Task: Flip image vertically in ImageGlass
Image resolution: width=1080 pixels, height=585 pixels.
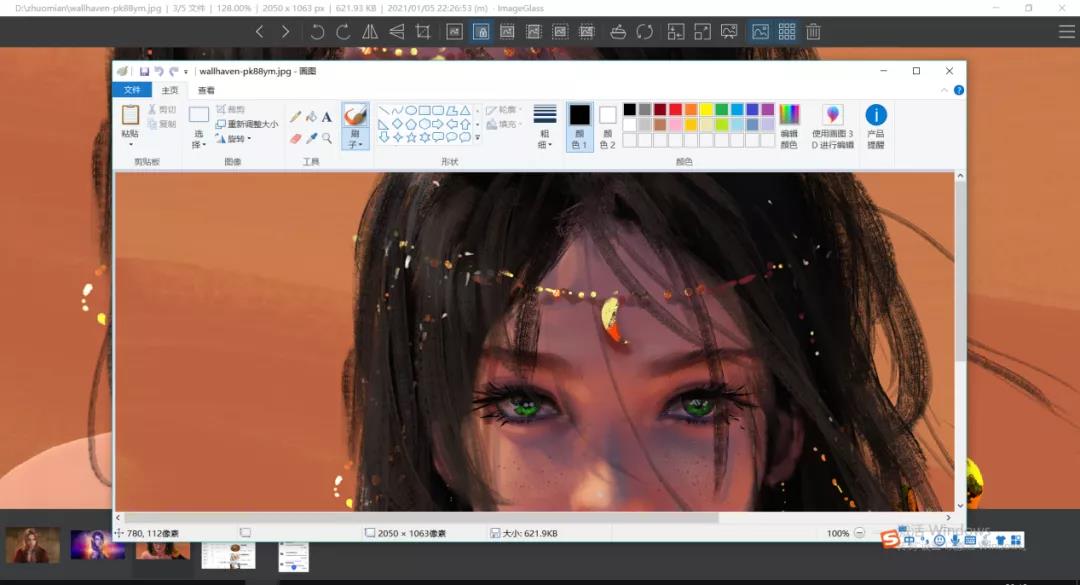Action: click(x=397, y=32)
